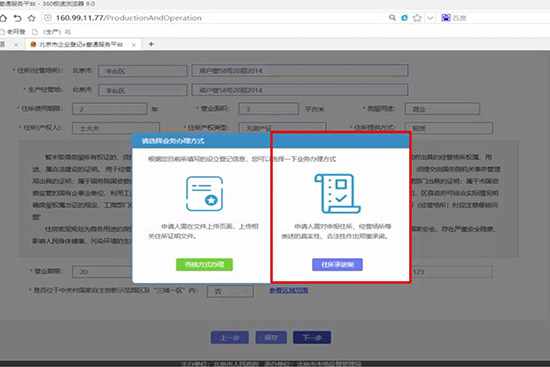Click the 房屋用途 input field
The image size is (550, 367).
[x=442, y=109]
